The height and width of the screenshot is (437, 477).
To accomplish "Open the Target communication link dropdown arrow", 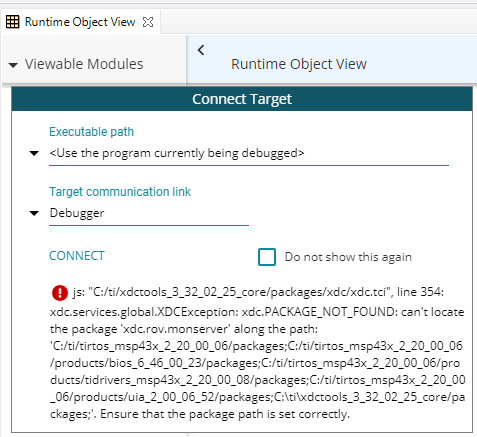I will [x=34, y=213].
